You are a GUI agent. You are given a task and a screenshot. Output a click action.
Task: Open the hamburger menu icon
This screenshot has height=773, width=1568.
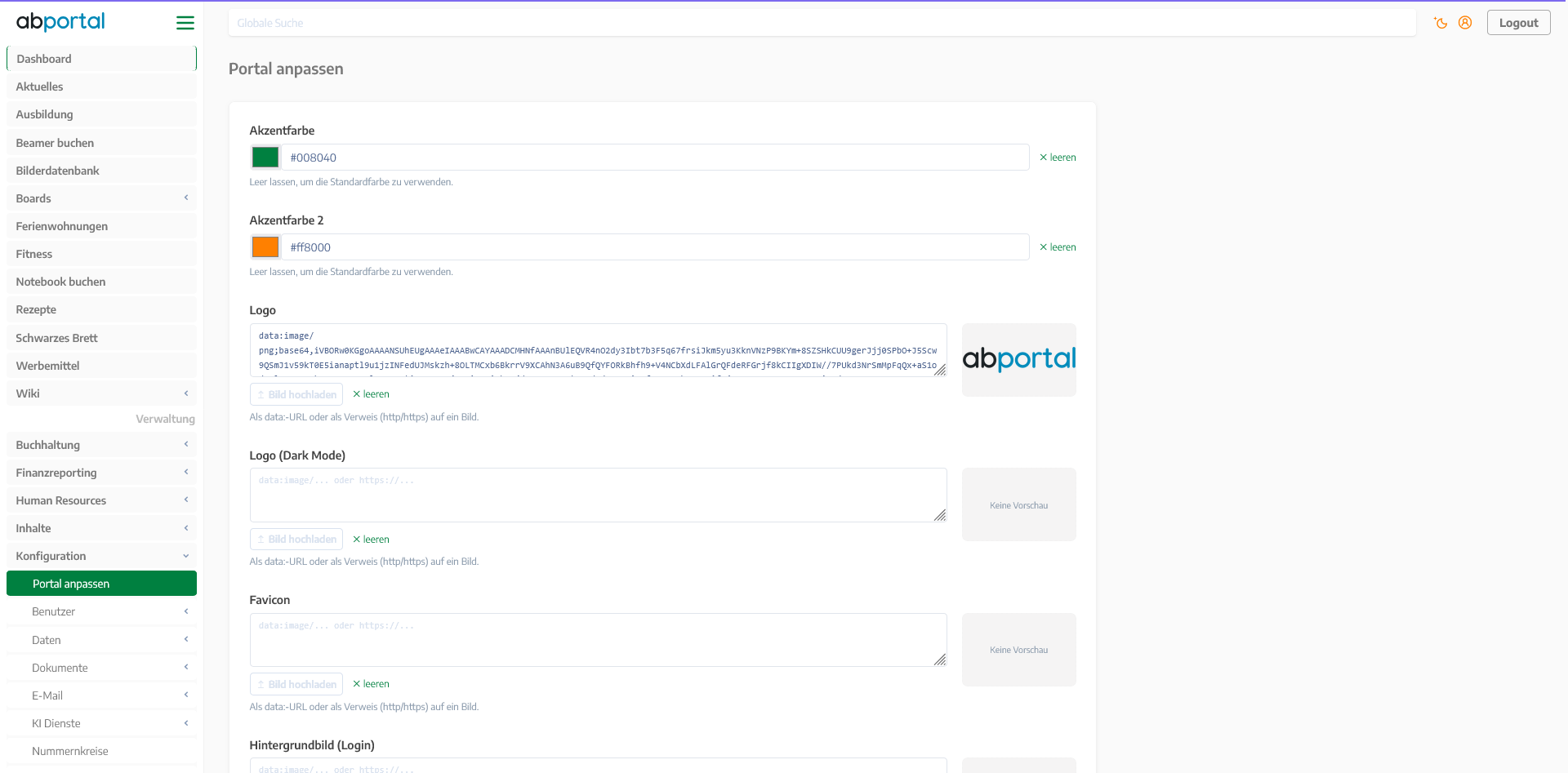[185, 23]
